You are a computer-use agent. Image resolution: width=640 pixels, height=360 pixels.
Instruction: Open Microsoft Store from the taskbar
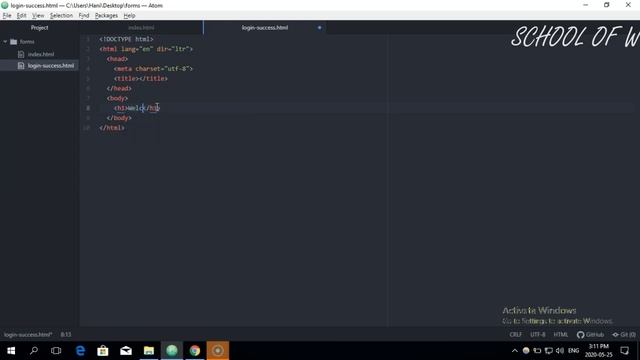[x=103, y=351]
